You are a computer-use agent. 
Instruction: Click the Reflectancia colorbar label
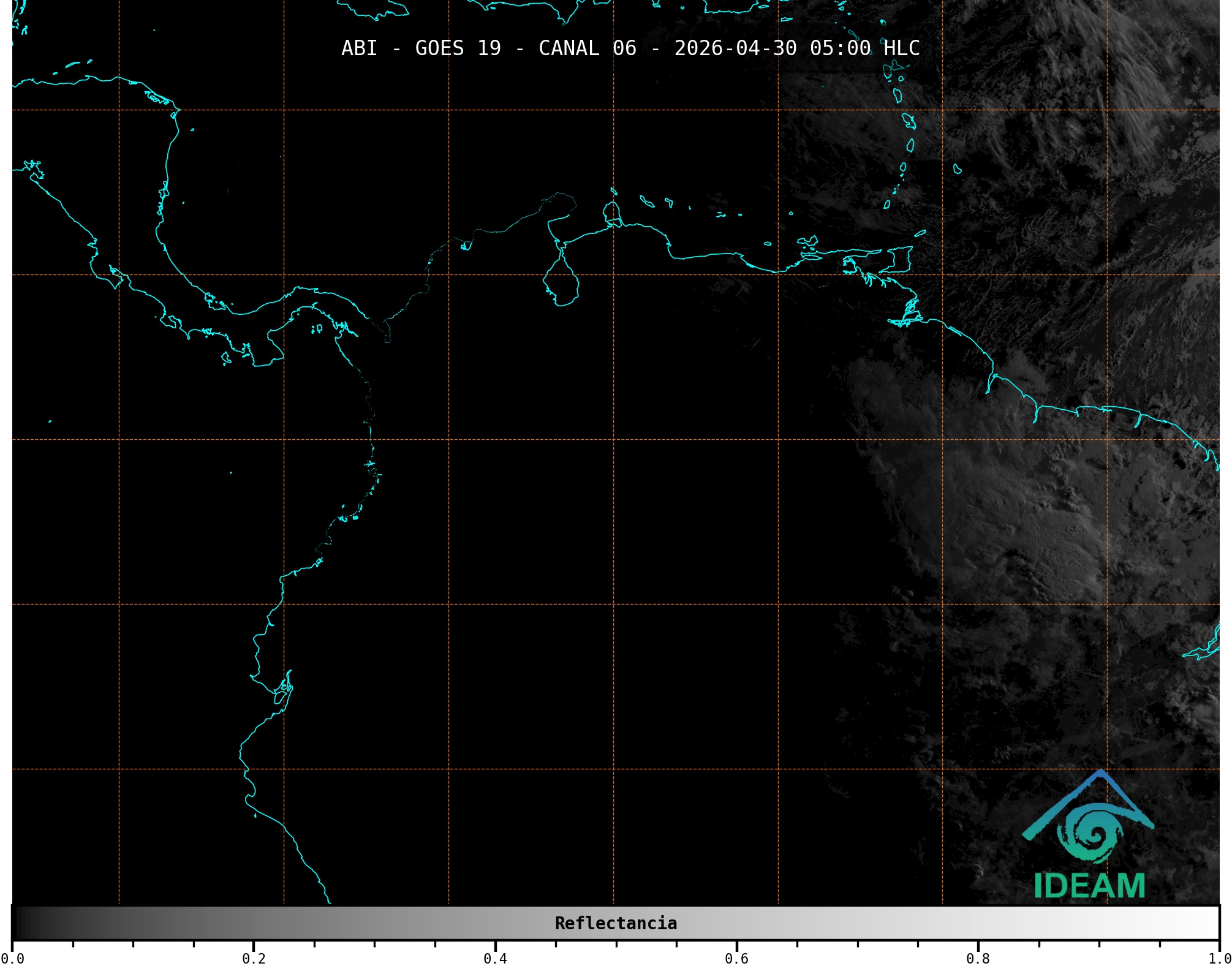coord(616,923)
